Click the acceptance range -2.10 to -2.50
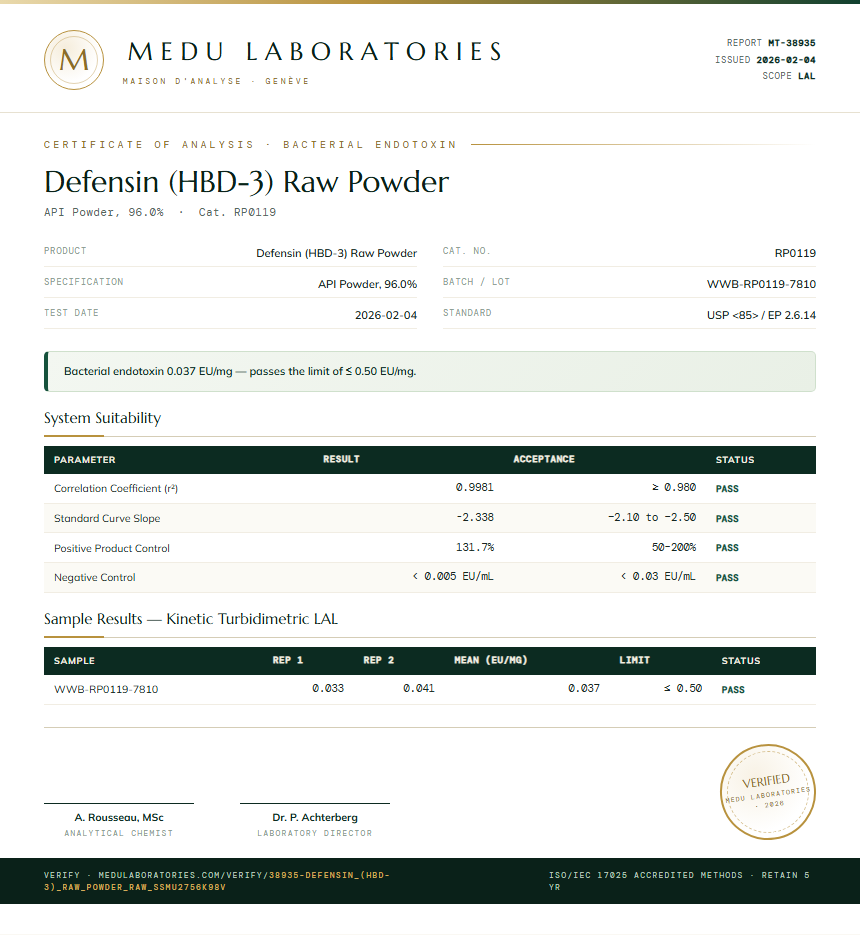 (652, 517)
